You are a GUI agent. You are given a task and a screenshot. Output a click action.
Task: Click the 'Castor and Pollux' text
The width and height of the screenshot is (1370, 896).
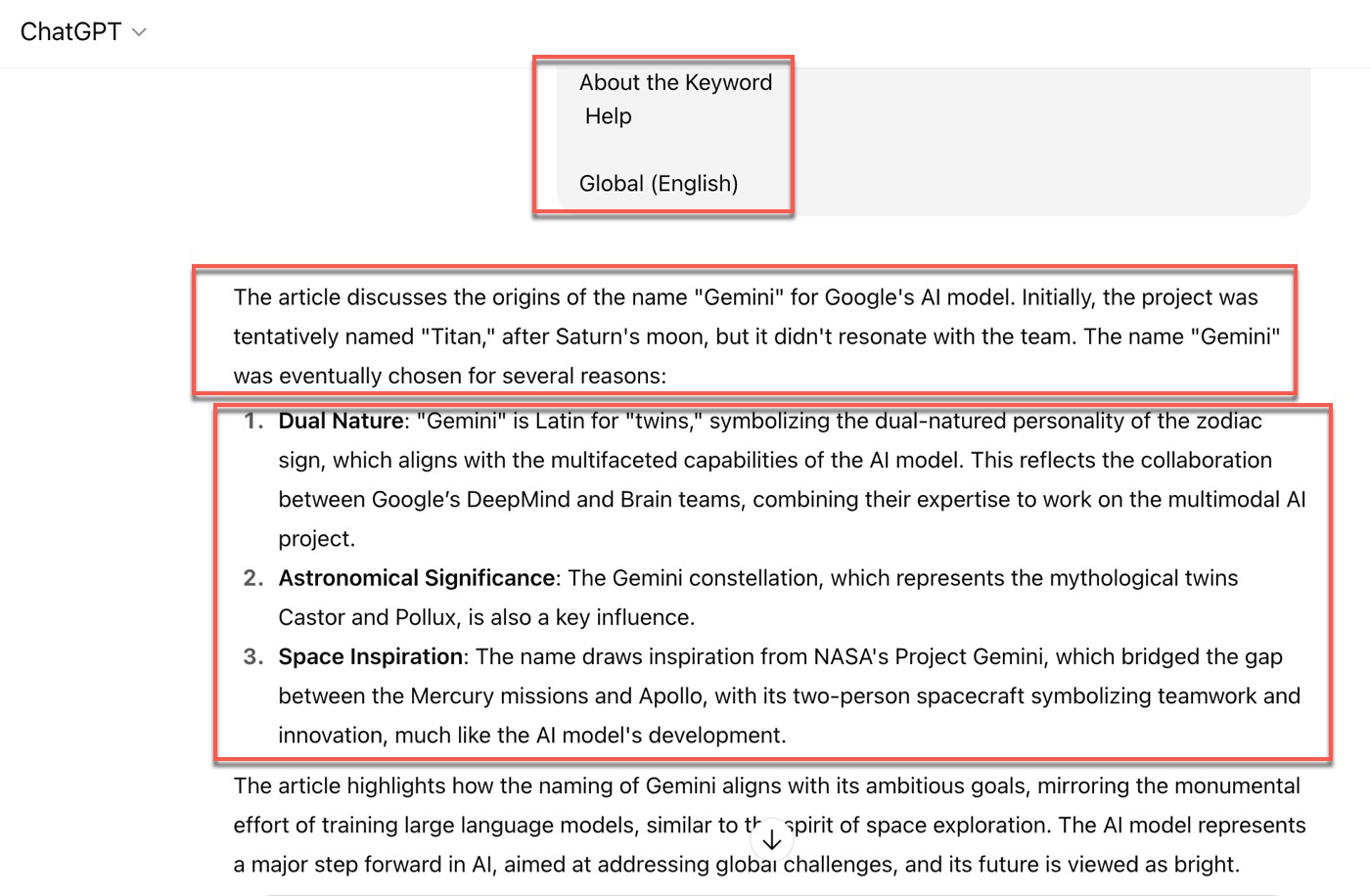[367, 617]
